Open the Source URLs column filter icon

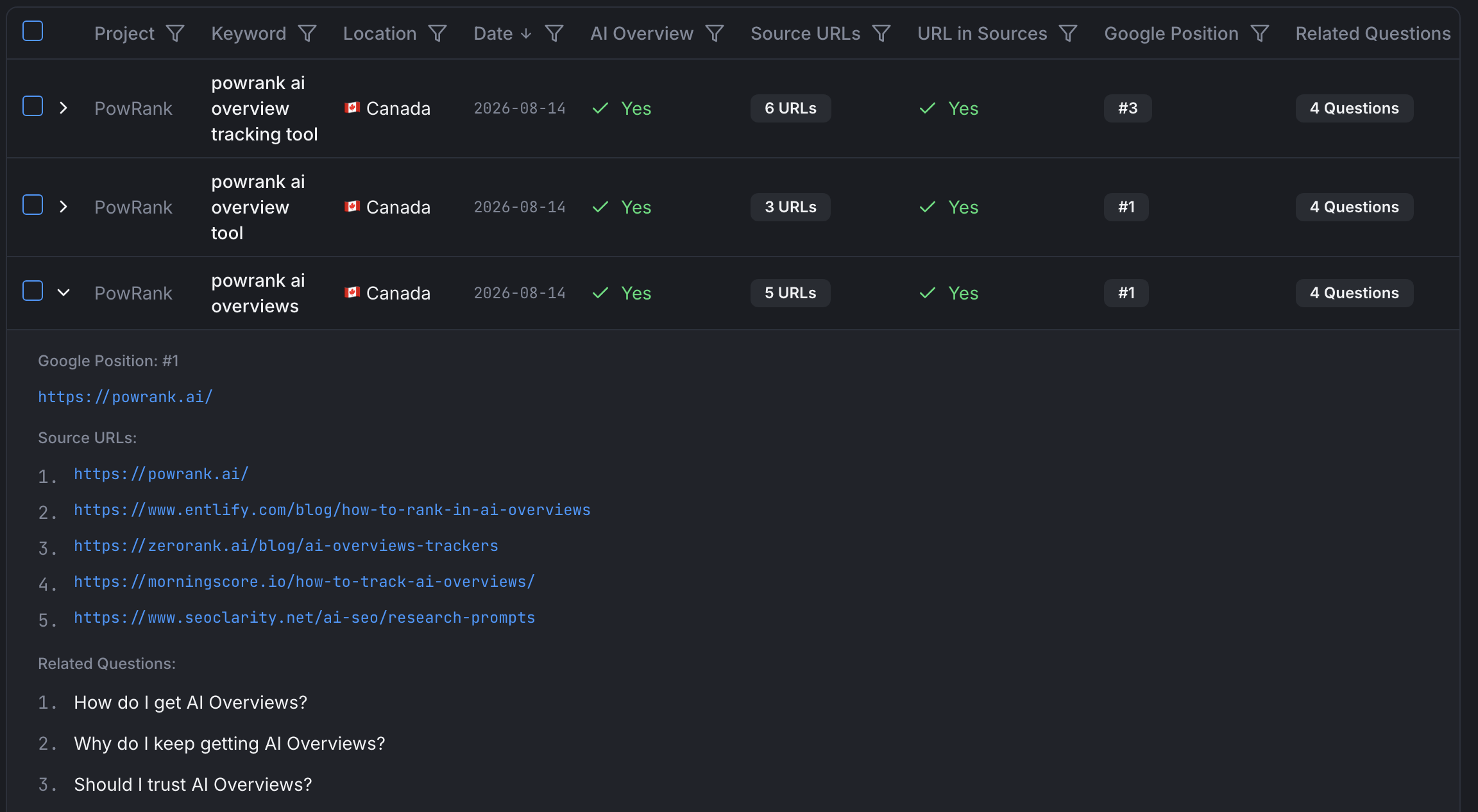881,33
